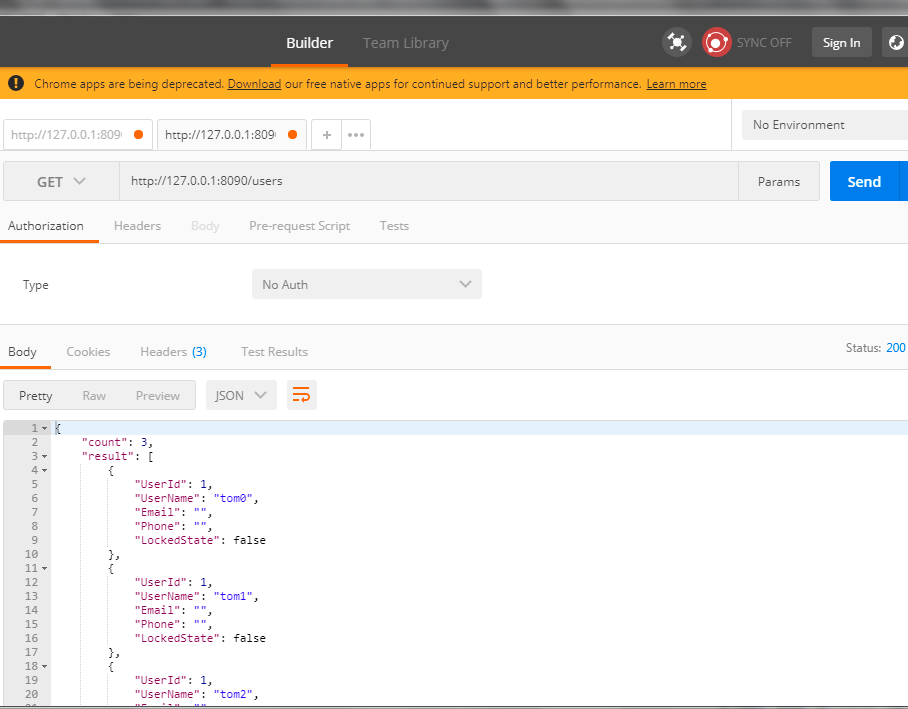This screenshot has height=709, width=908.
Task: Choose the Pretty view button
Action: [35, 396]
